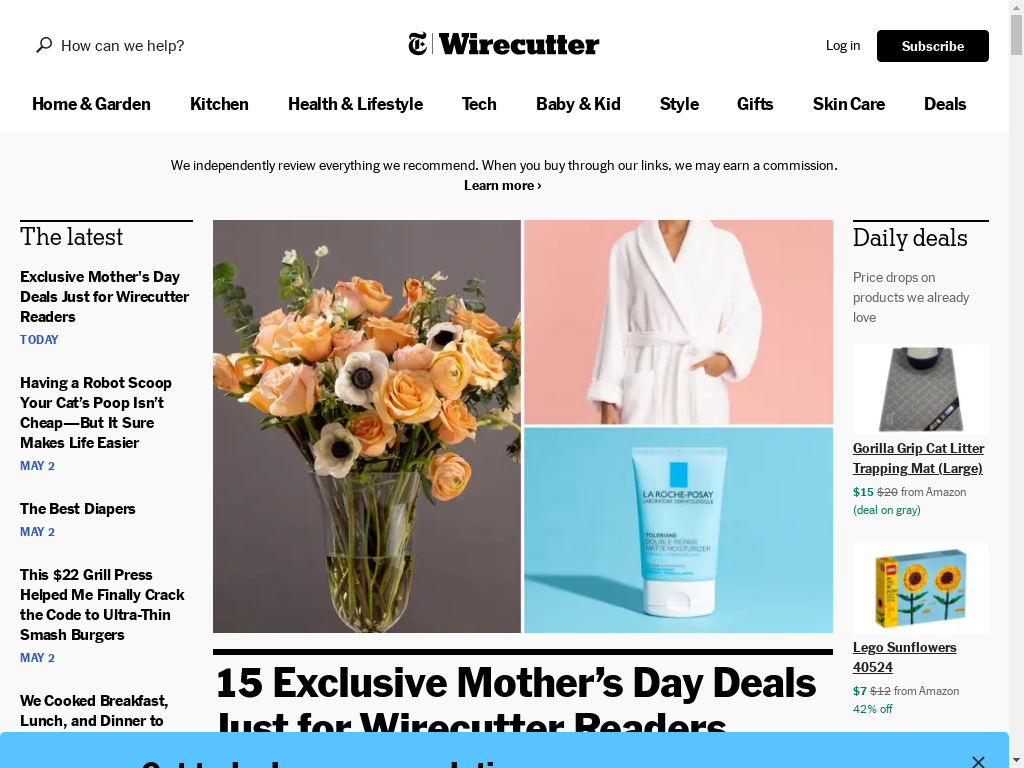Click the Log in link
The height and width of the screenshot is (768, 1024).
click(842, 45)
